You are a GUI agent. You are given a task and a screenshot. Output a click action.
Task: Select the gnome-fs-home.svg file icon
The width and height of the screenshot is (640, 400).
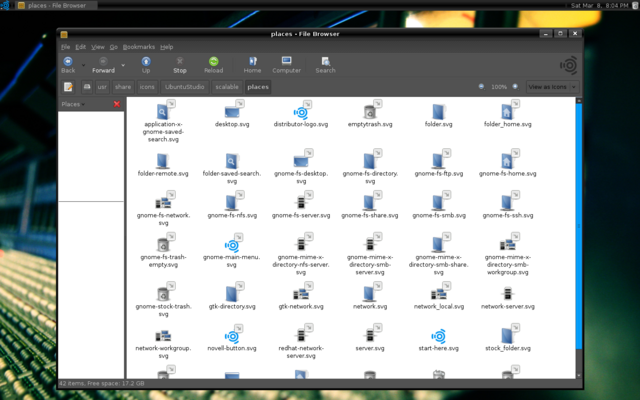507,160
